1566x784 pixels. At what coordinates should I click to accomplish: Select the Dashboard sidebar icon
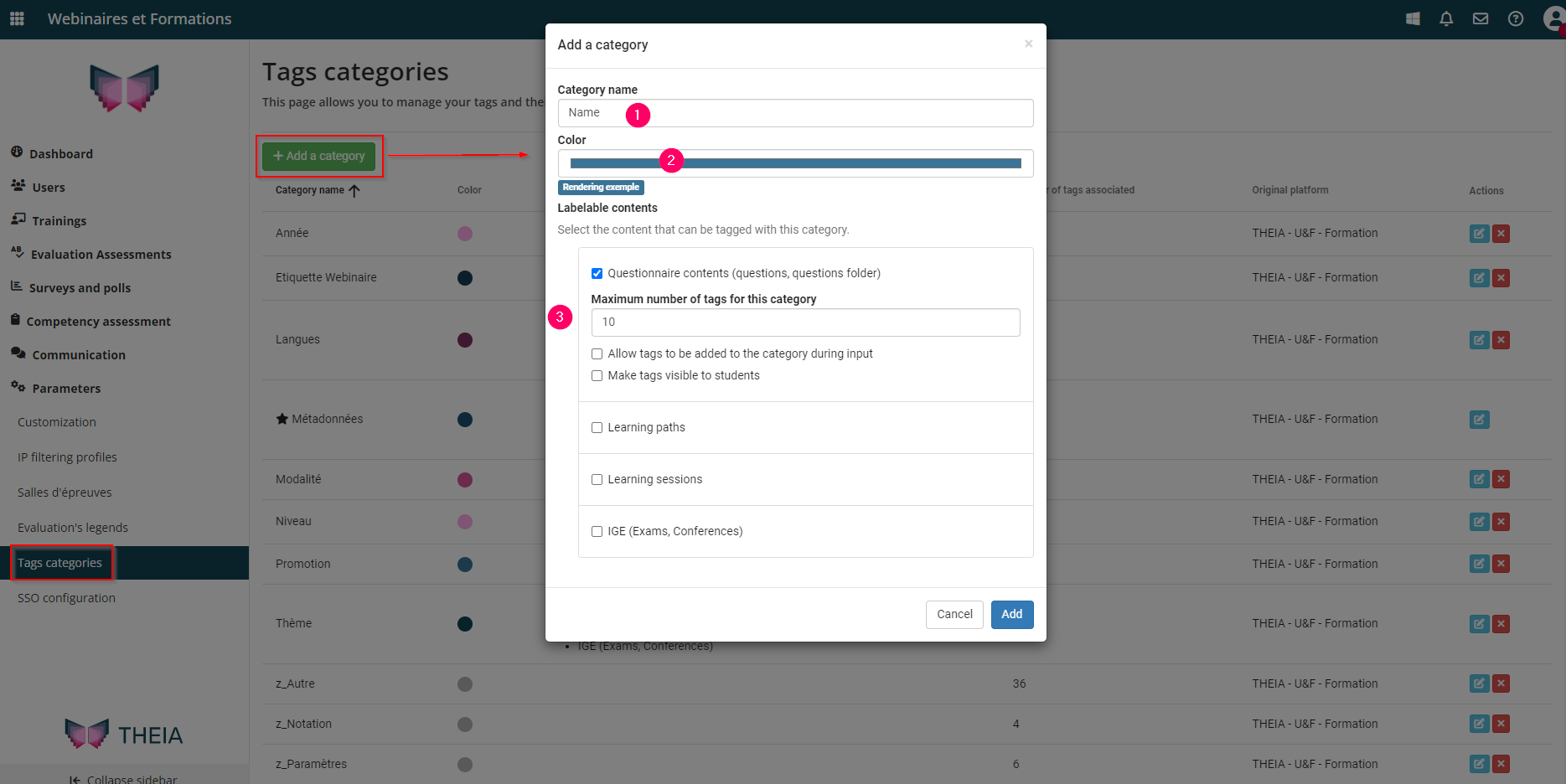[x=17, y=152]
